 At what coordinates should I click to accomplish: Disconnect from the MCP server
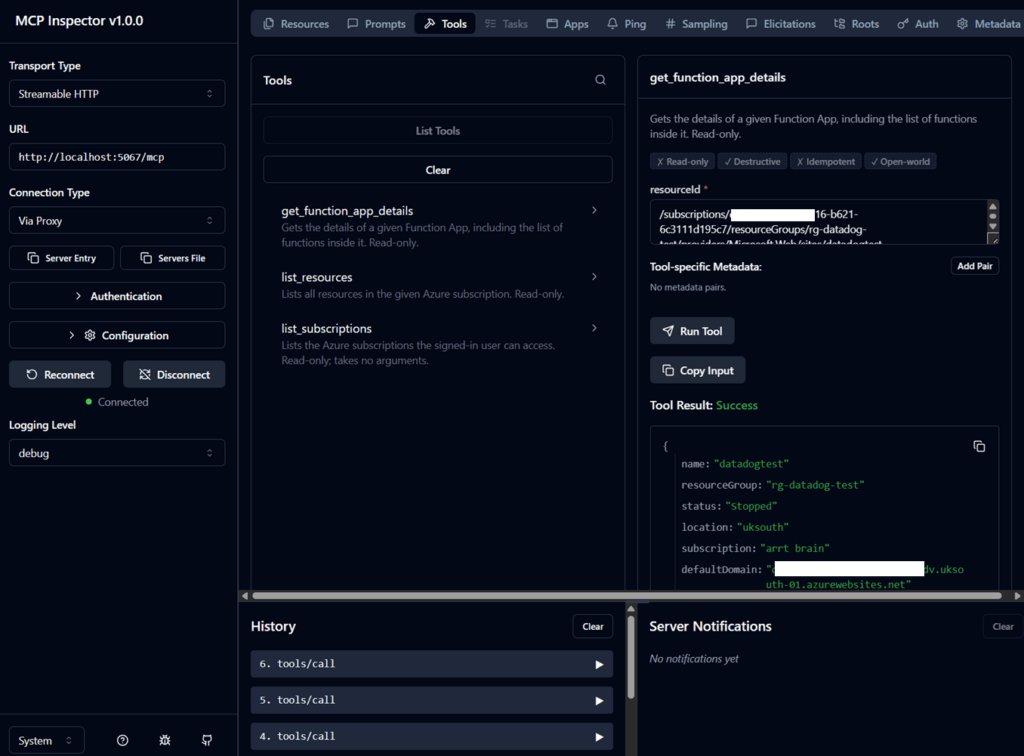click(174, 375)
